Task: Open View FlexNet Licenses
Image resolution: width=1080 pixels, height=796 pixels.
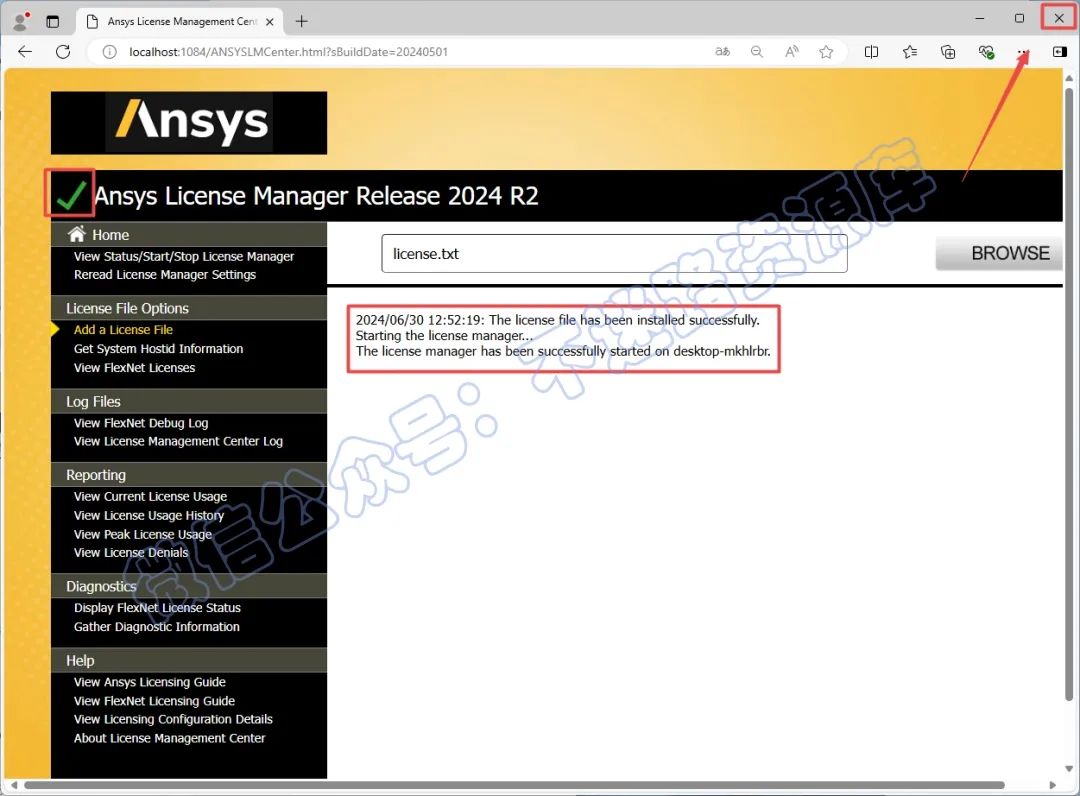Action: [134, 368]
